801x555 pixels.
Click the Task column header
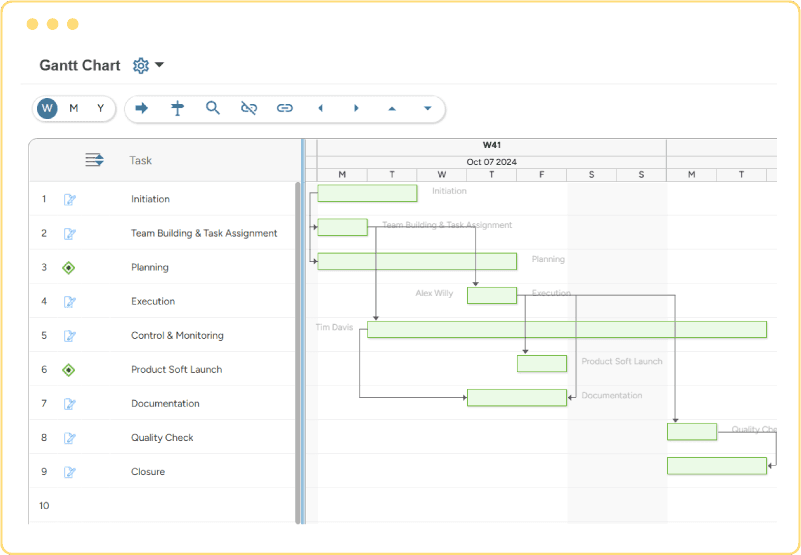click(x=140, y=160)
